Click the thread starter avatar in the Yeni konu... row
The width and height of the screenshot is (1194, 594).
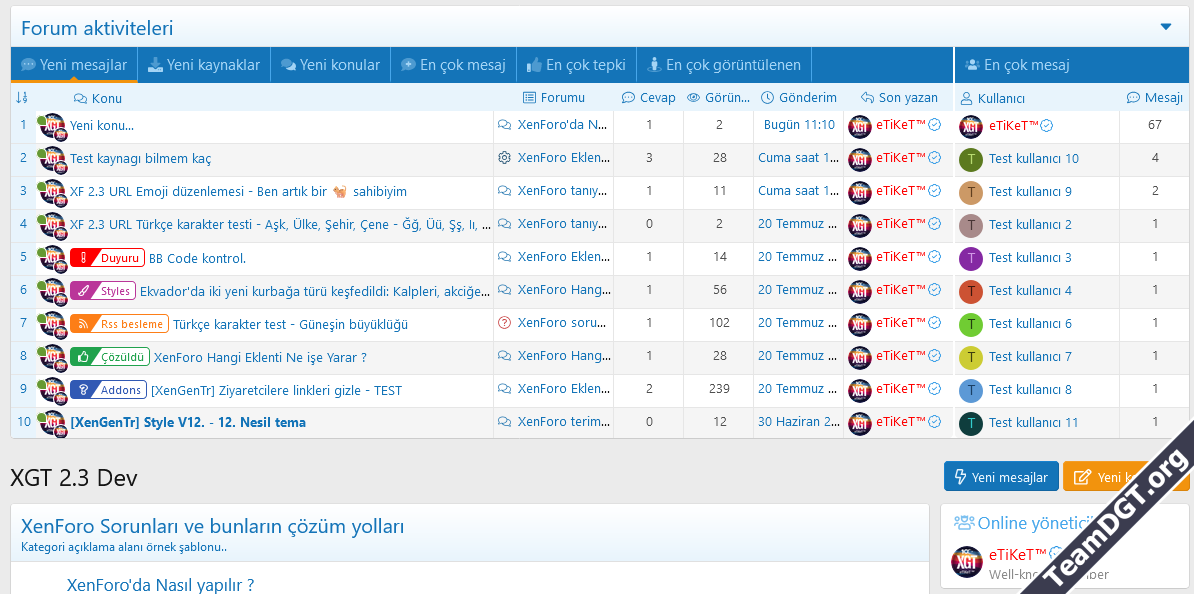[53, 126]
